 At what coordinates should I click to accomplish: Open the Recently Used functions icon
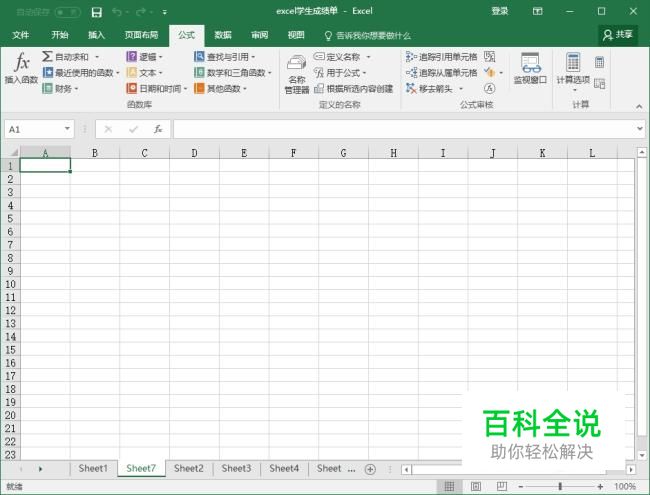click(48, 73)
